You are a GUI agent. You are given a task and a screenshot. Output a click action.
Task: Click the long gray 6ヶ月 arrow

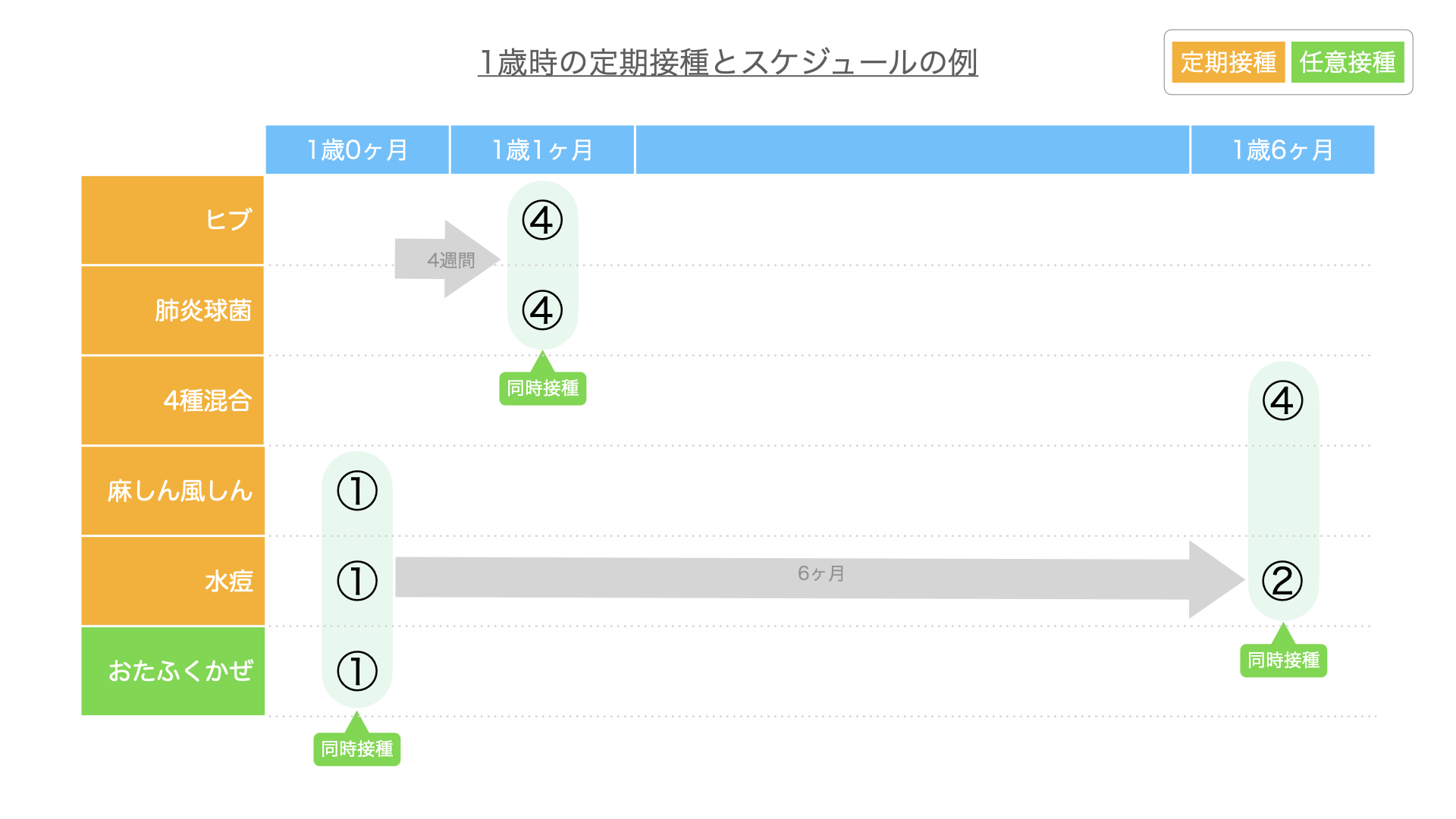pos(820,579)
